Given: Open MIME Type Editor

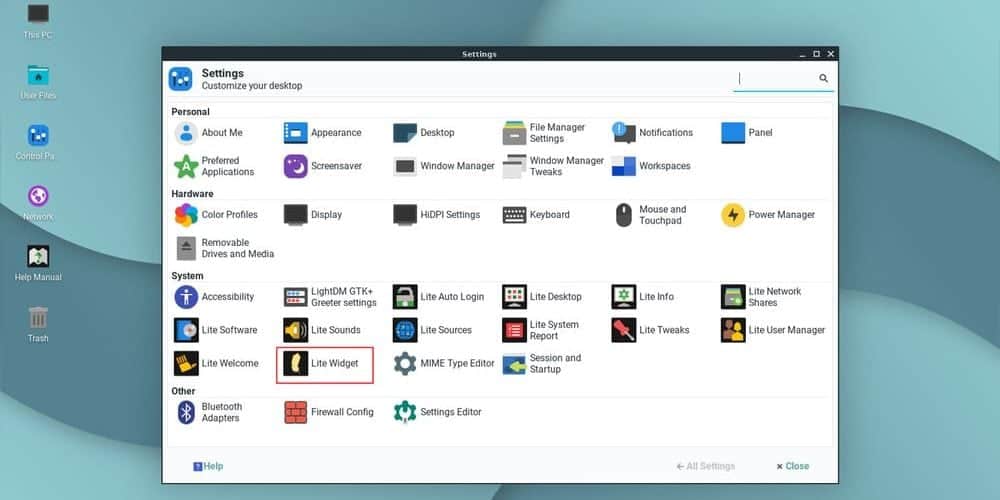Looking at the screenshot, I should pyautogui.click(x=444, y=364).
